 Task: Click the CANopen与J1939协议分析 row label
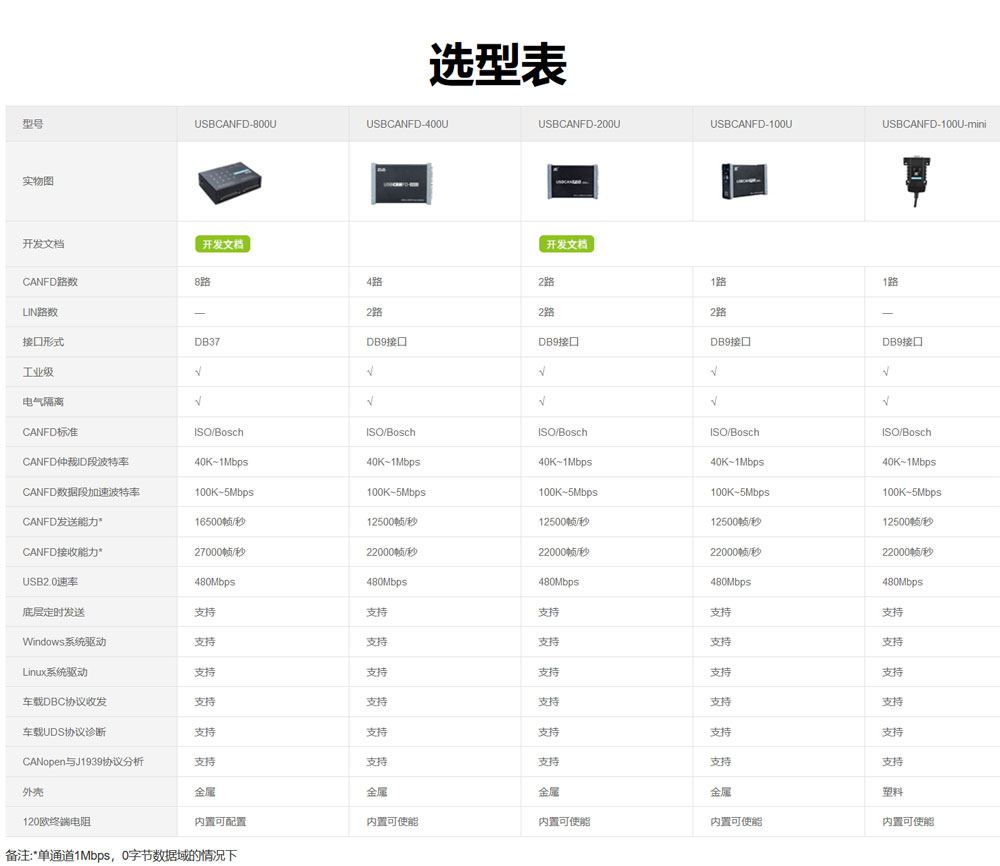point(83,761)
